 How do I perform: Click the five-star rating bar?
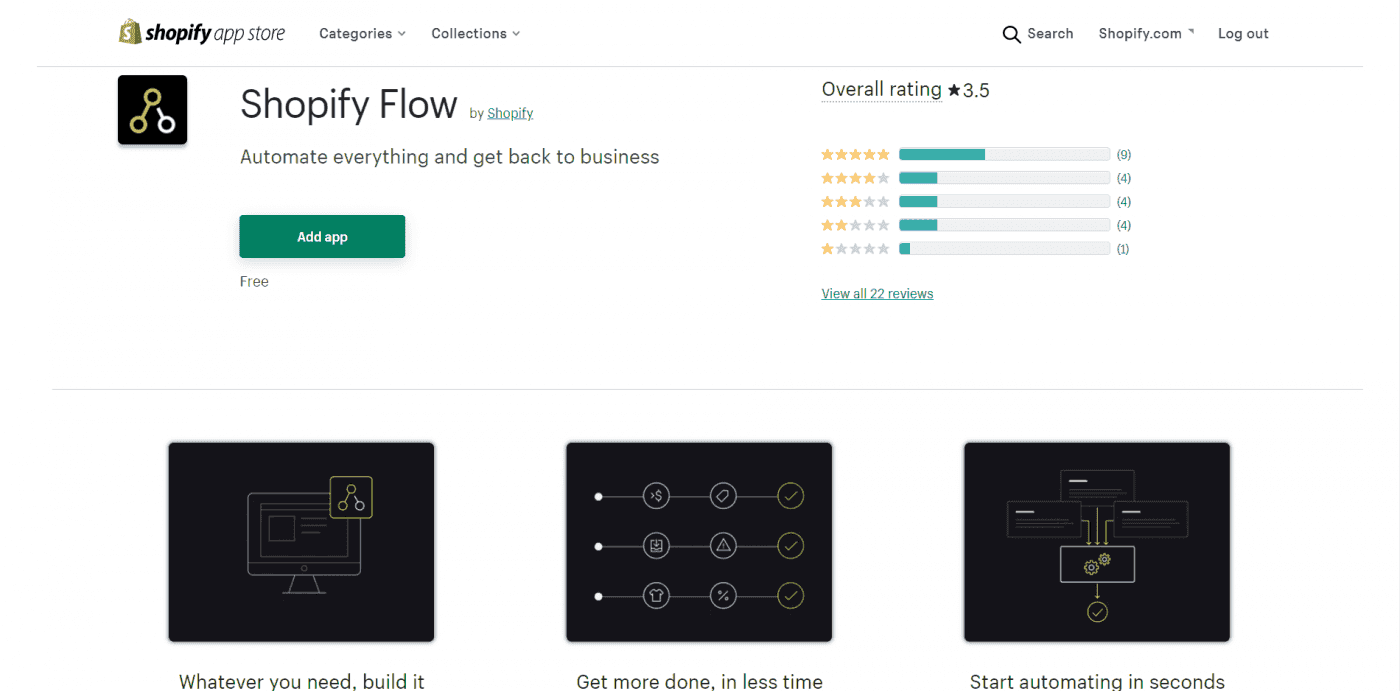[x=1004, y=155]
